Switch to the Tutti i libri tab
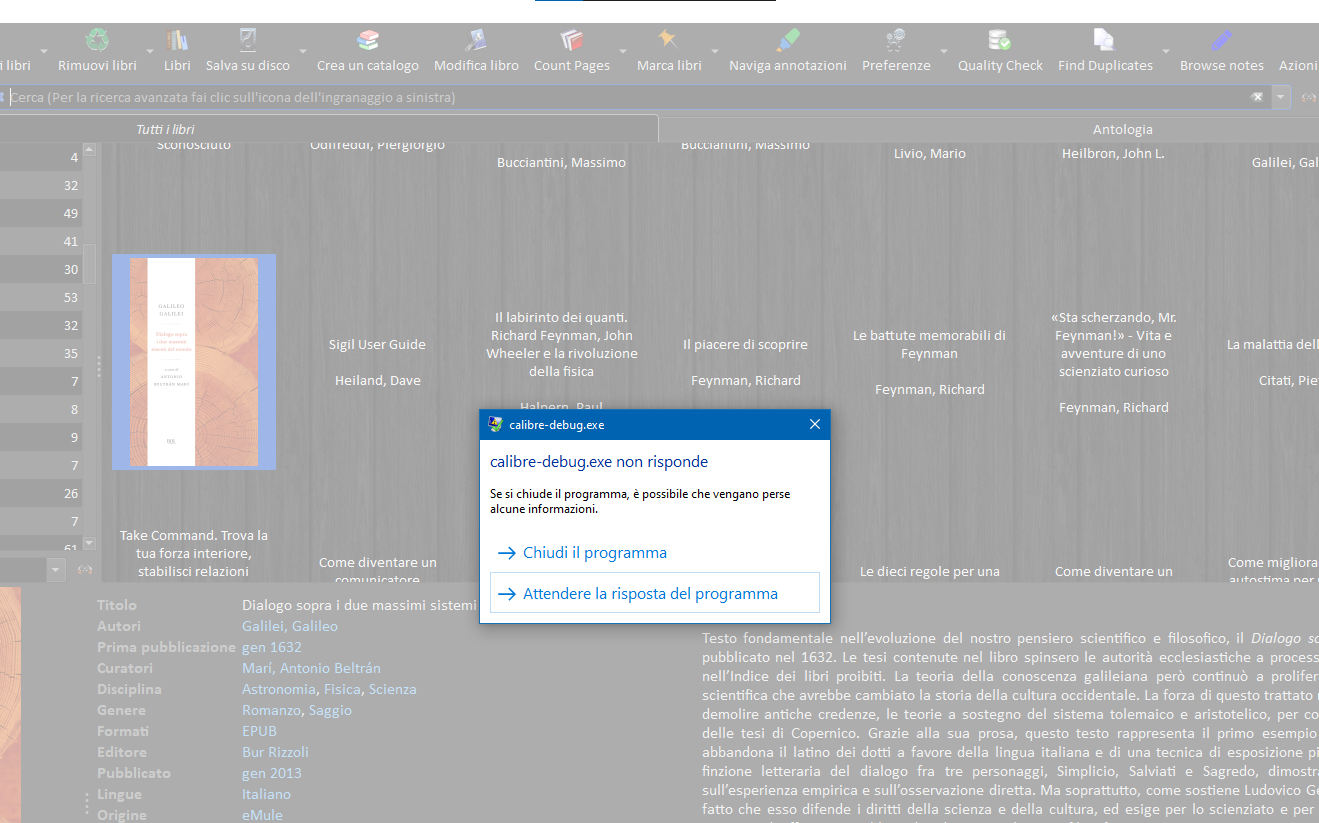The image size is (1319, 823). coord(329,129)
